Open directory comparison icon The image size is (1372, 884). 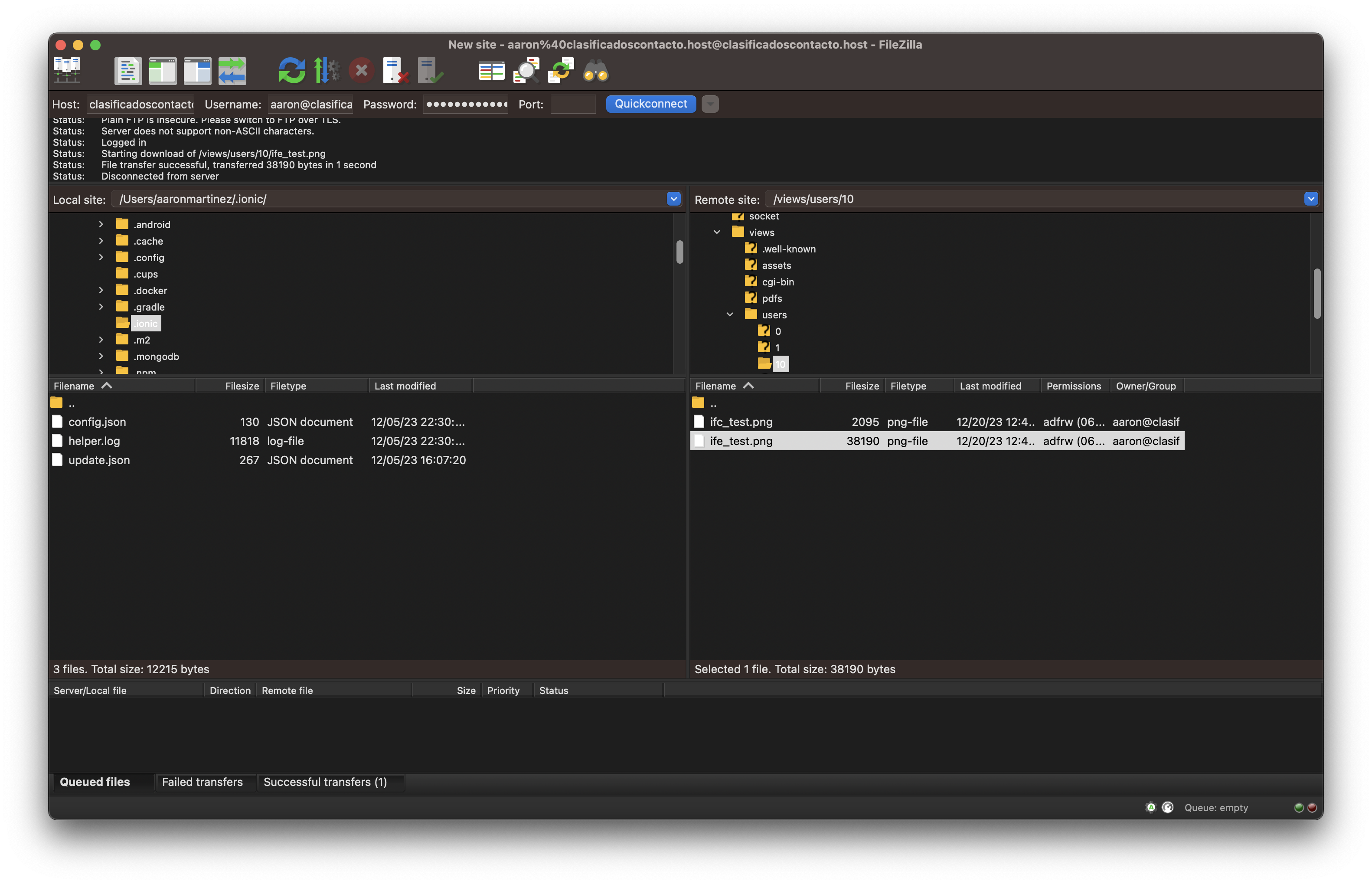526,71
